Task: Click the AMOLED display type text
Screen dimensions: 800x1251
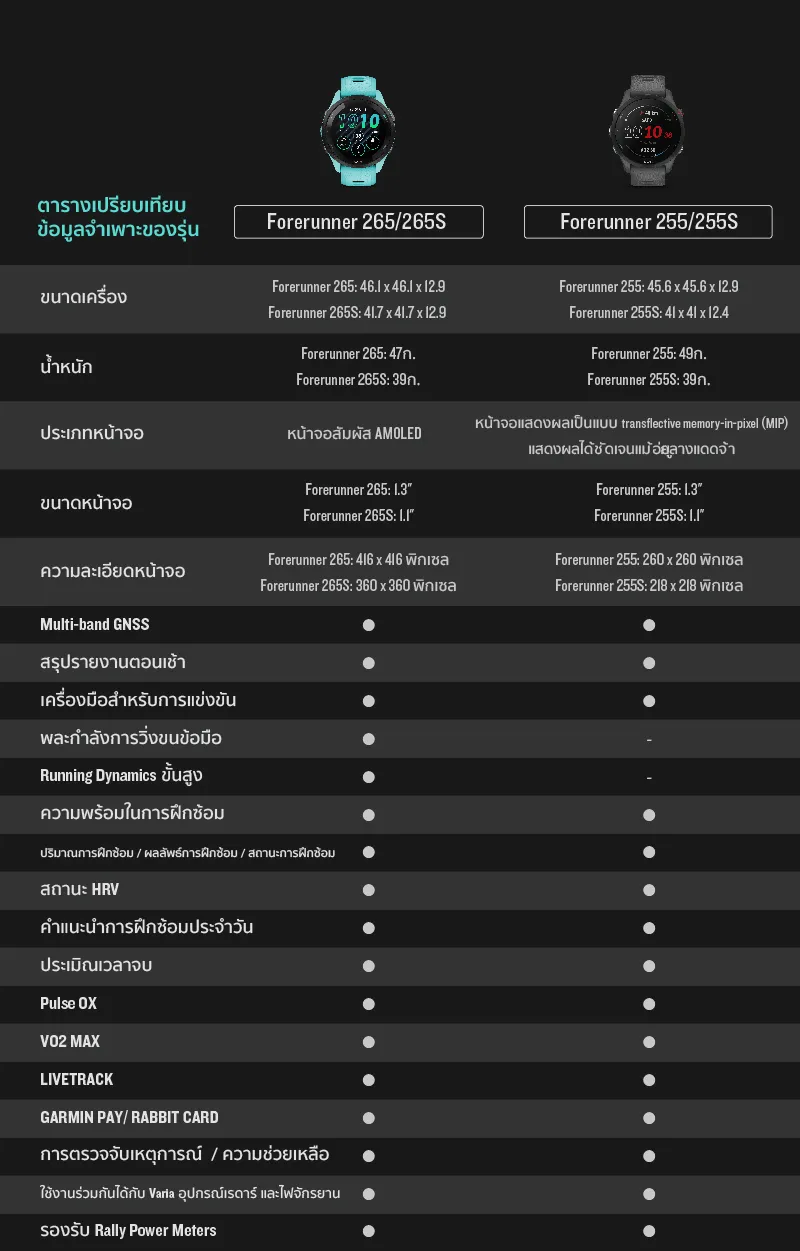Action: coord(354,434)
